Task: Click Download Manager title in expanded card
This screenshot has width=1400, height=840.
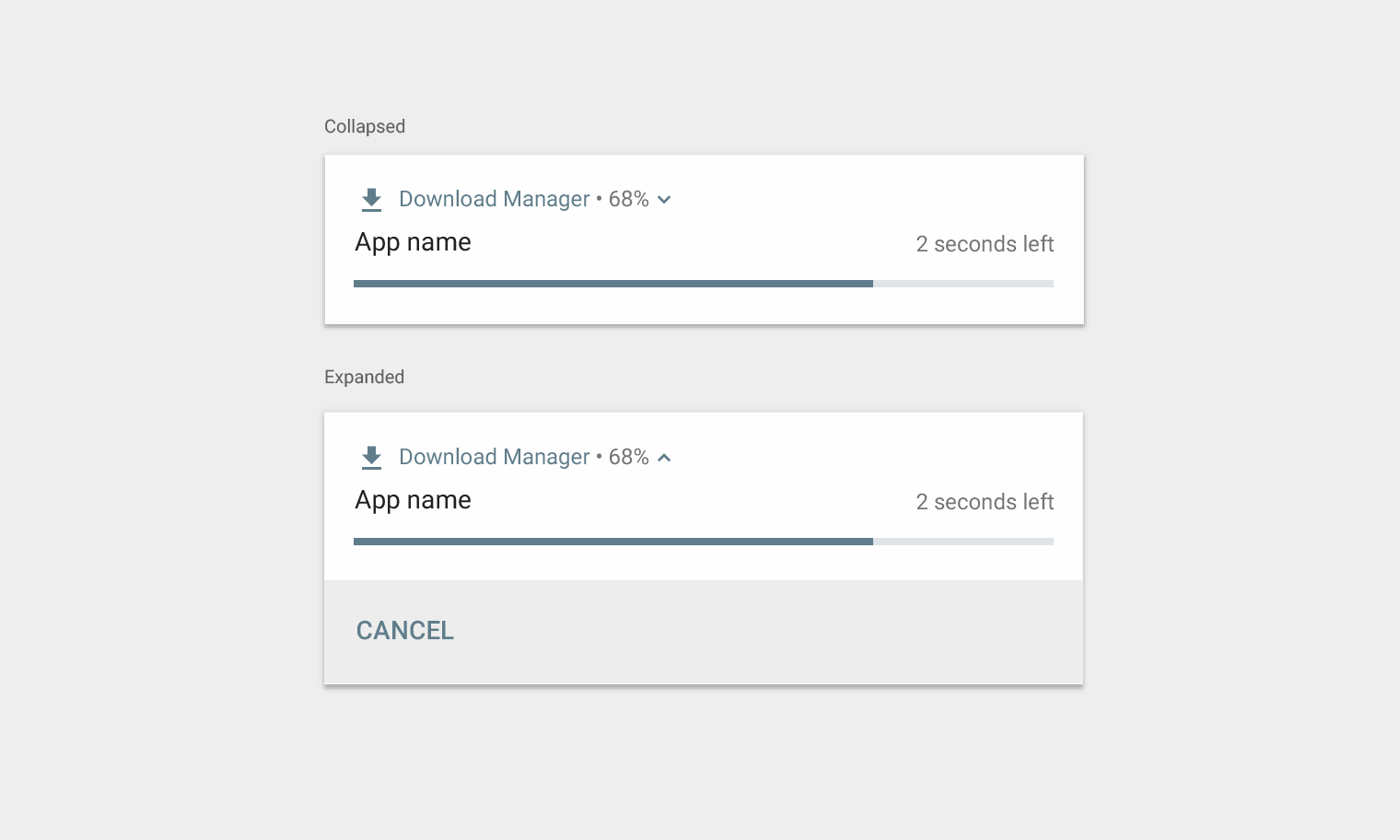Action: [x=495, y=457]
